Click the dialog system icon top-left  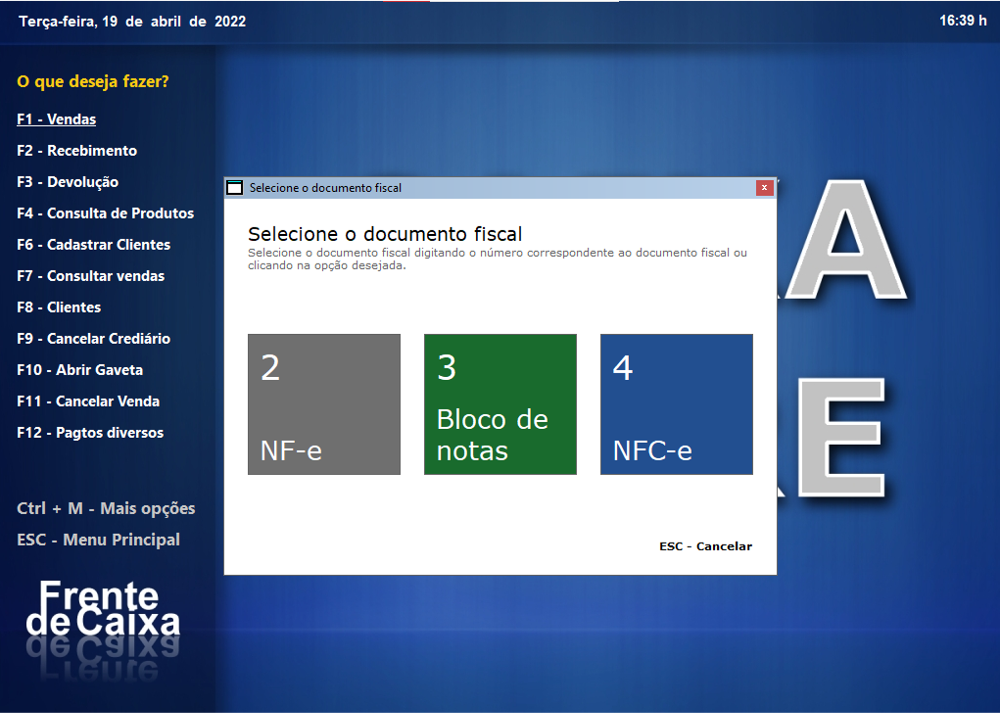[235, 187]
